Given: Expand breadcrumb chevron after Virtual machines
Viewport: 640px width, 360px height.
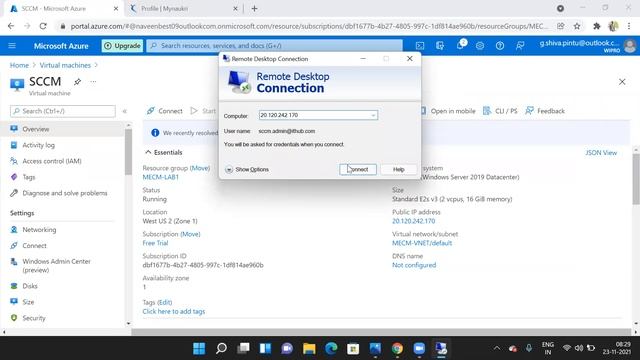Looking at the screenshot, I should point(96,65).
